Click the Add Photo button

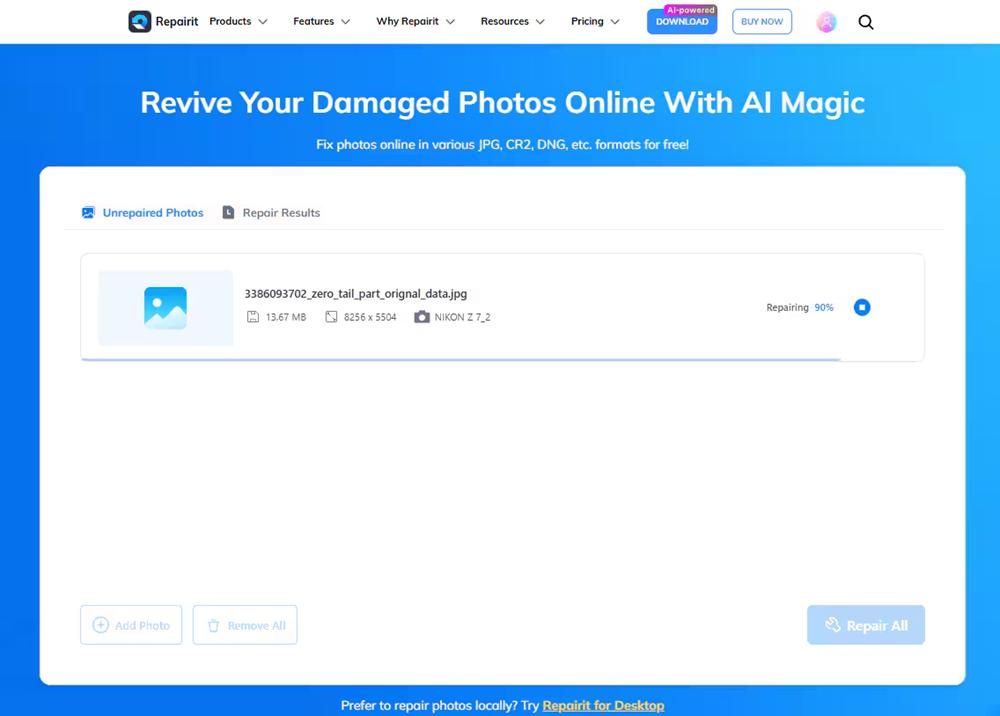tap(131, 625)
